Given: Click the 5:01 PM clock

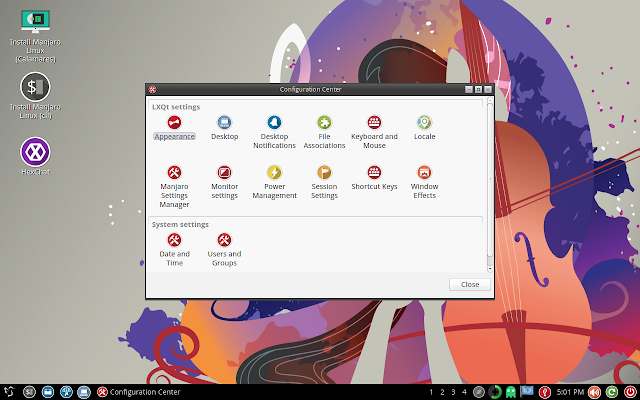Looking at the screenshot, I should [x=570, y=392].
